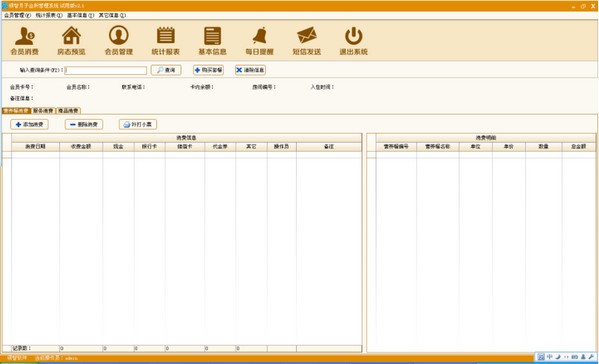This screenshot has height=364, width=599.
Task: Open 每日提醒 daily reminder bell icon
Action: point(259,41)
